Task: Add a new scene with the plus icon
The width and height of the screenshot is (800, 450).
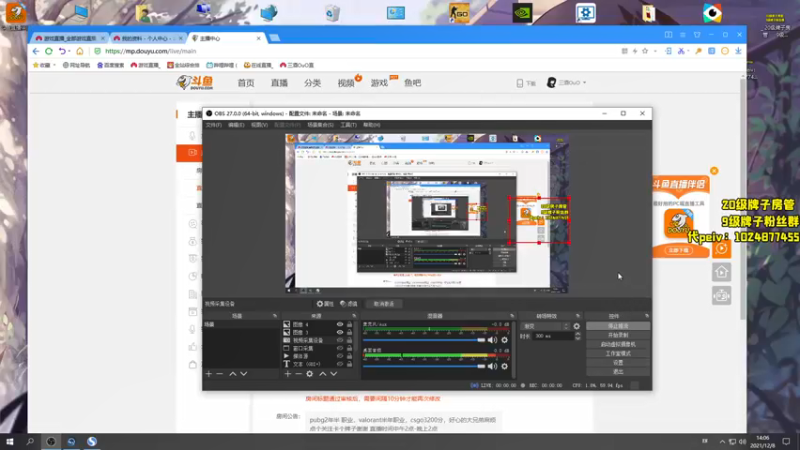Action: coord(209,374)
